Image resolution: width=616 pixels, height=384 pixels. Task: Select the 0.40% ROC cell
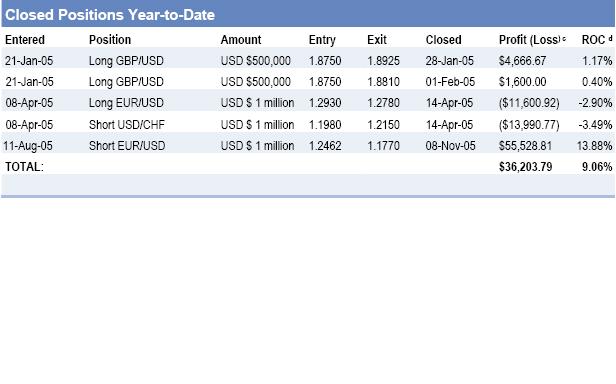click(x=597, y=82)
